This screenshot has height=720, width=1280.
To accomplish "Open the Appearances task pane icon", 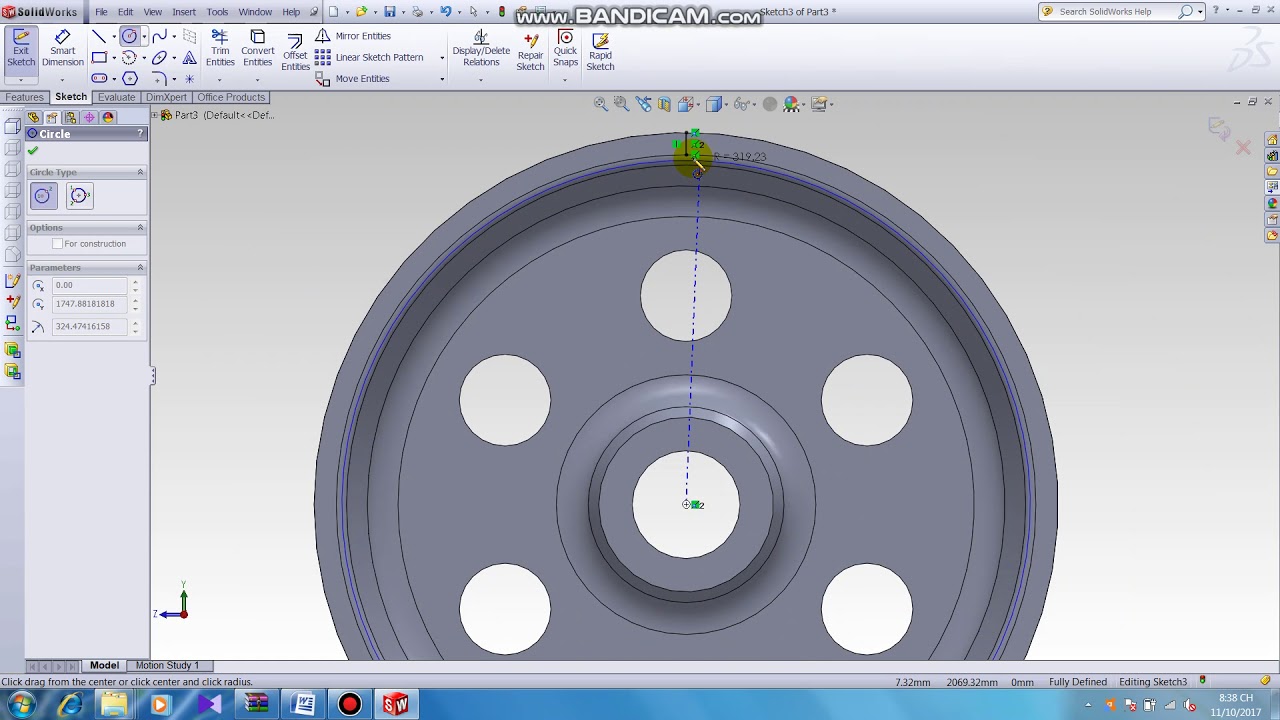I will pos(1272,204).
